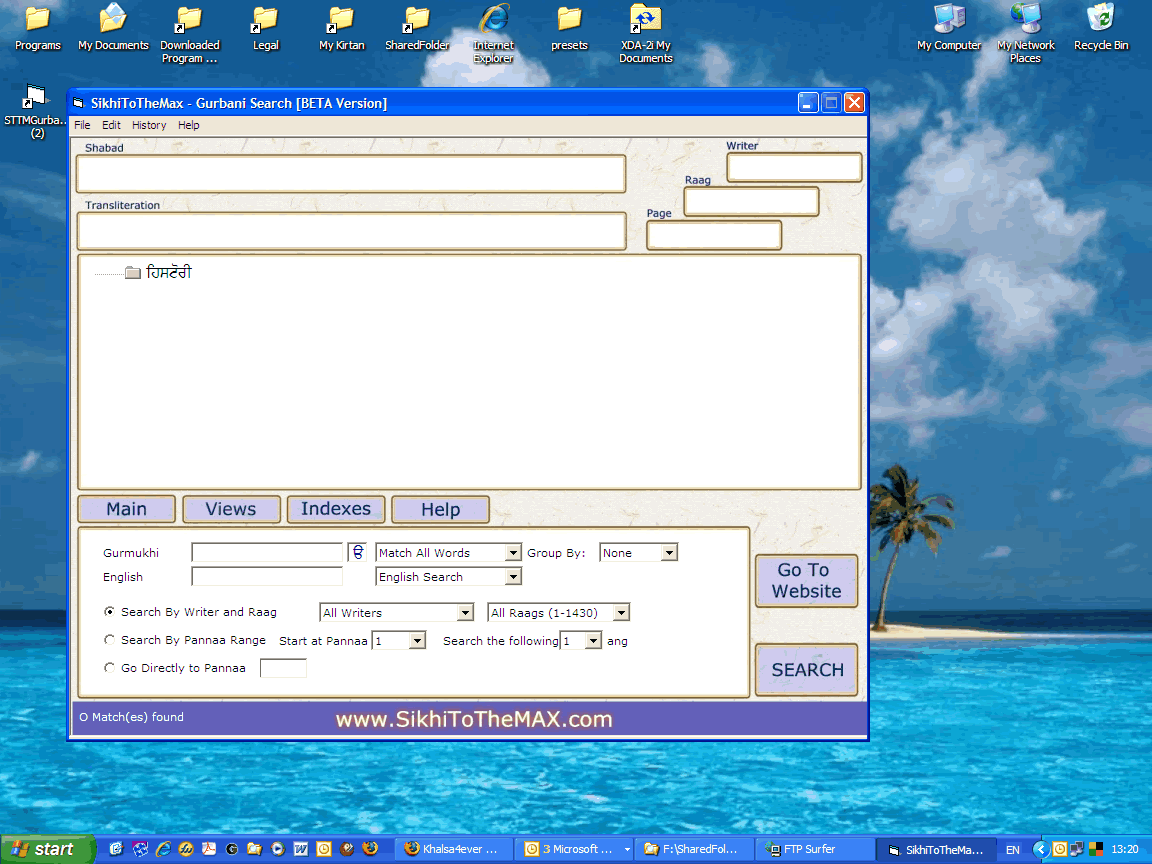
Task: Open the Start at Pannaa dropdown
Action: [x=417, y=641]
